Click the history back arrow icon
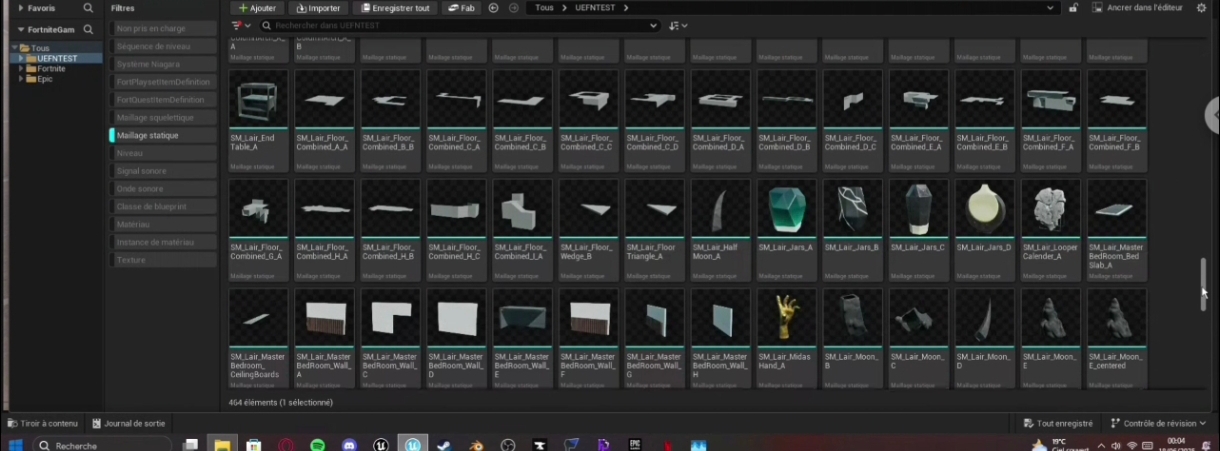Image resolution: width=1220 pixels, height=451 pixels. (493, 8)
